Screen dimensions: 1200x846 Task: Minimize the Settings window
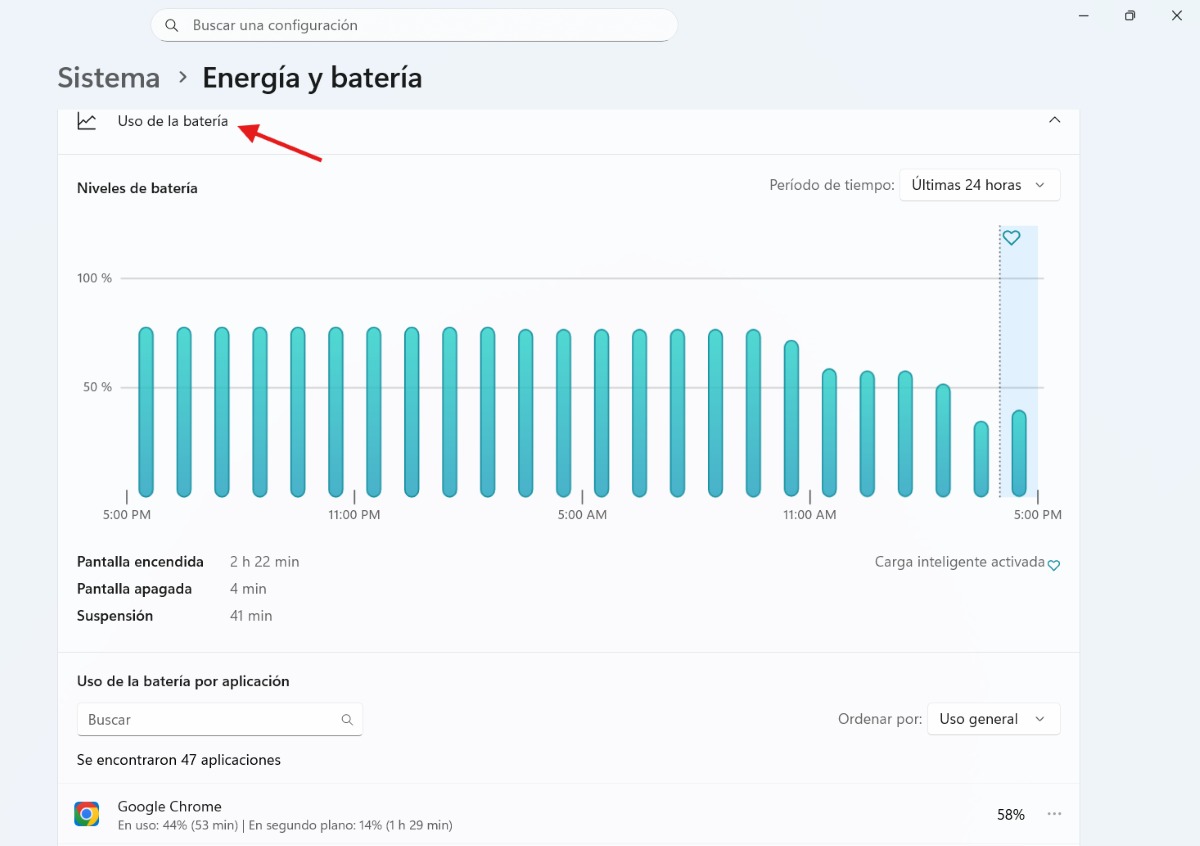click(1084, 16)
